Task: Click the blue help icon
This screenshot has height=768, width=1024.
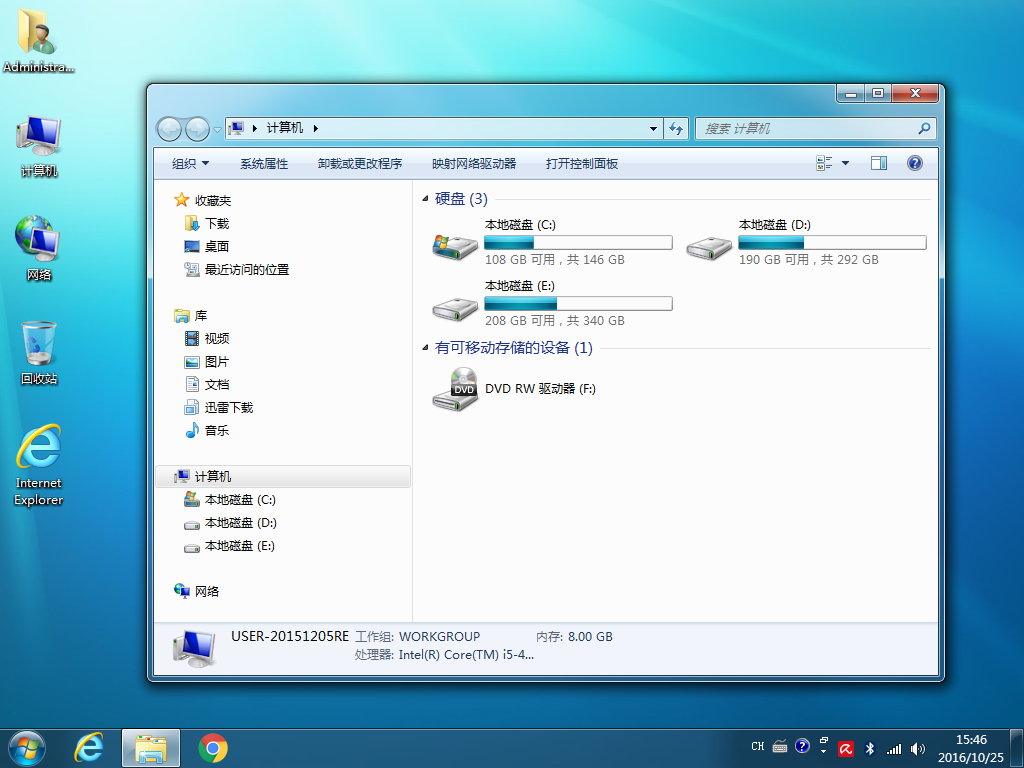Action: click(x=914, y=163)
